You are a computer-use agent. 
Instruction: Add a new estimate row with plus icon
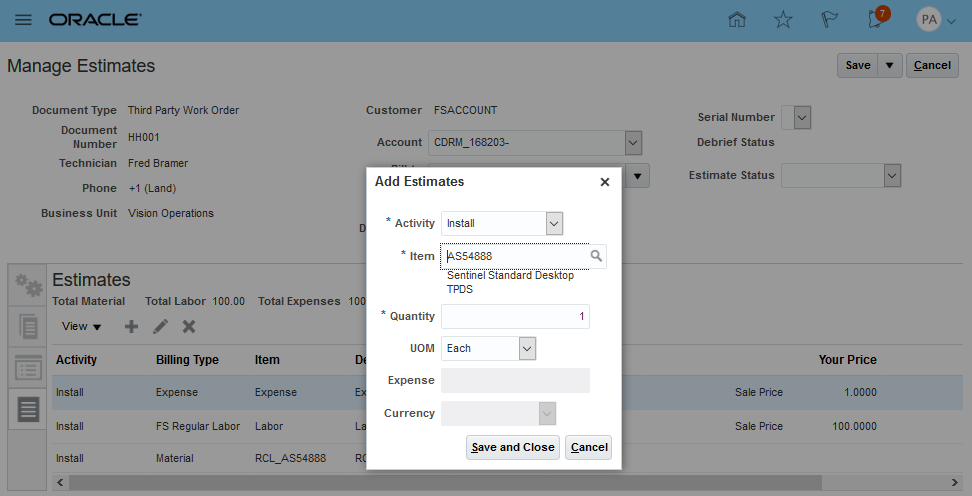[x=131, y=327]
